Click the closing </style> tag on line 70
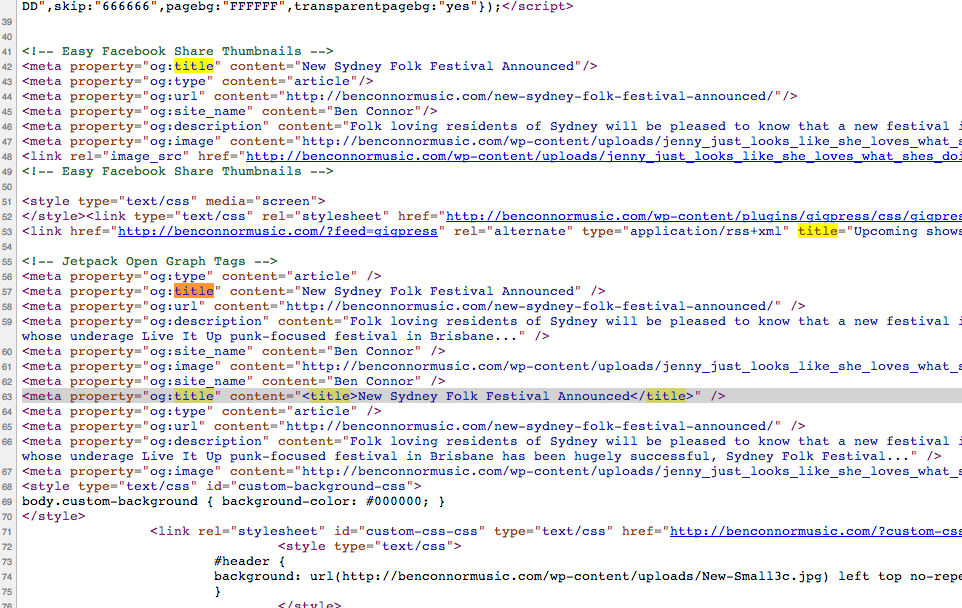 [53, 517]
